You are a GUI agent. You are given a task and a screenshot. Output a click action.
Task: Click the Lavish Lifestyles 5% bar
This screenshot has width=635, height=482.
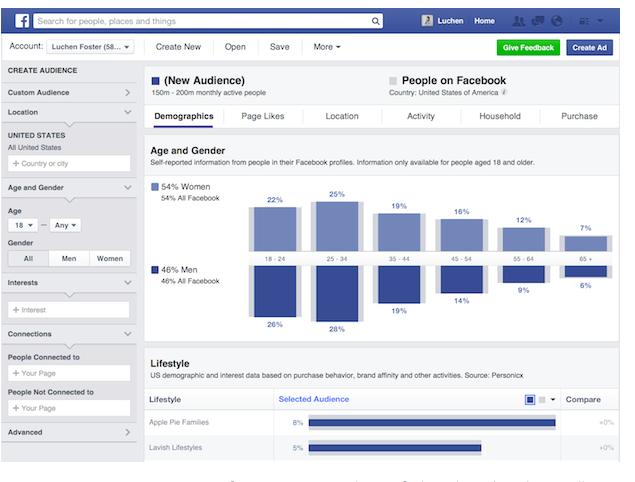pyautogui.click(x=395, y=448)
